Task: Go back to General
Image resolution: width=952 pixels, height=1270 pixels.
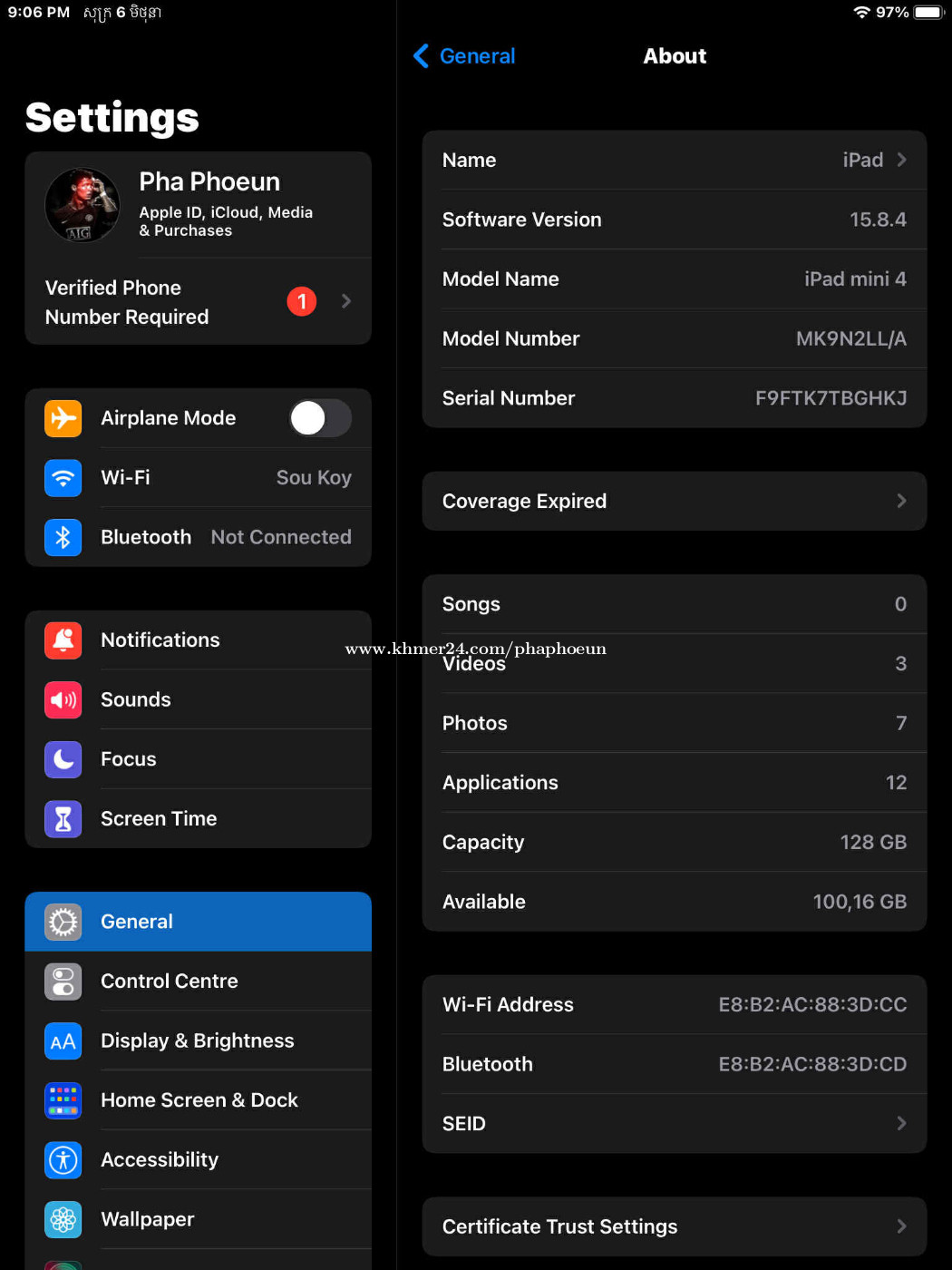Action: pos(464,56)
